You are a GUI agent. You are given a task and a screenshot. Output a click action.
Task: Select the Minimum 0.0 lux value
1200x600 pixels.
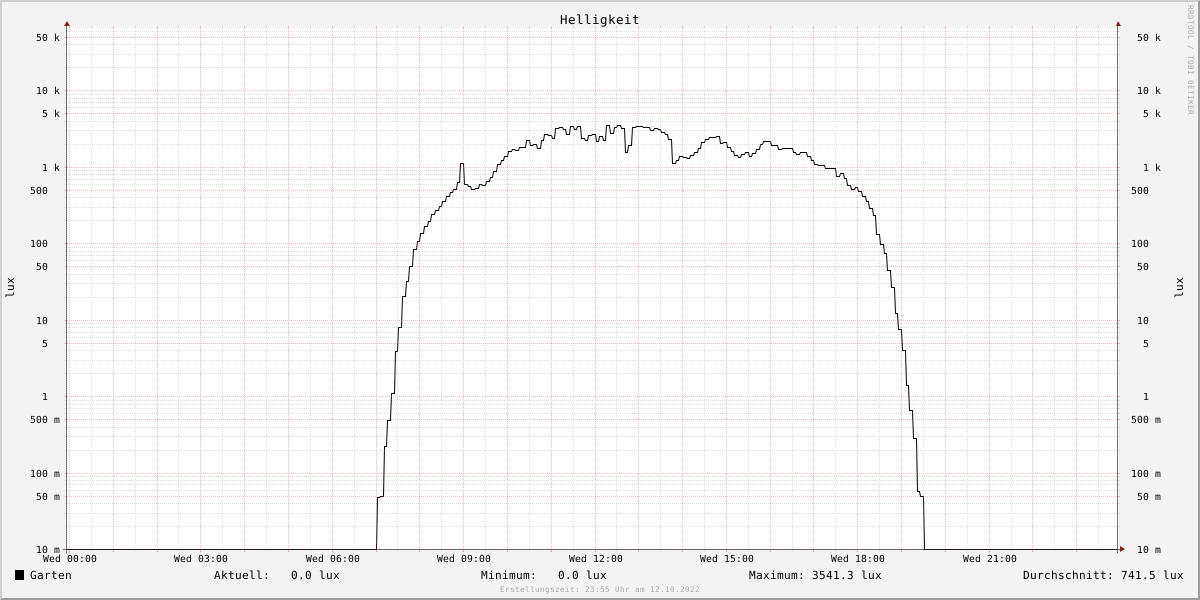(x=582, y=575)
